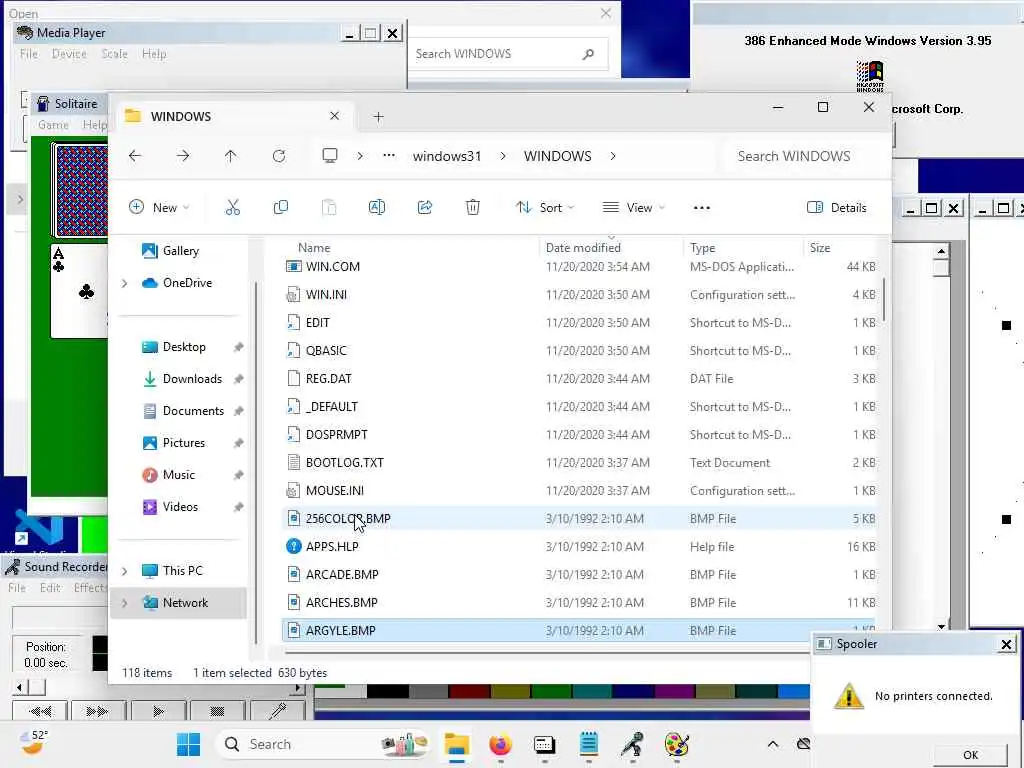Select the ARCHES.BMP file row
1024x768 pixels.
(x=579, y=602)
